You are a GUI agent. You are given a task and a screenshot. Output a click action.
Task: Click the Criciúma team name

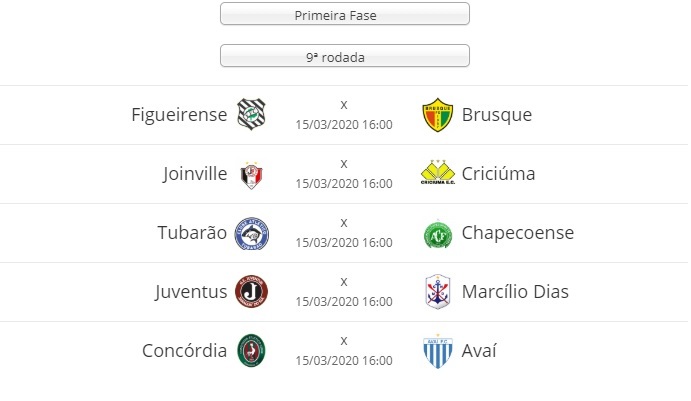[498, 174]
